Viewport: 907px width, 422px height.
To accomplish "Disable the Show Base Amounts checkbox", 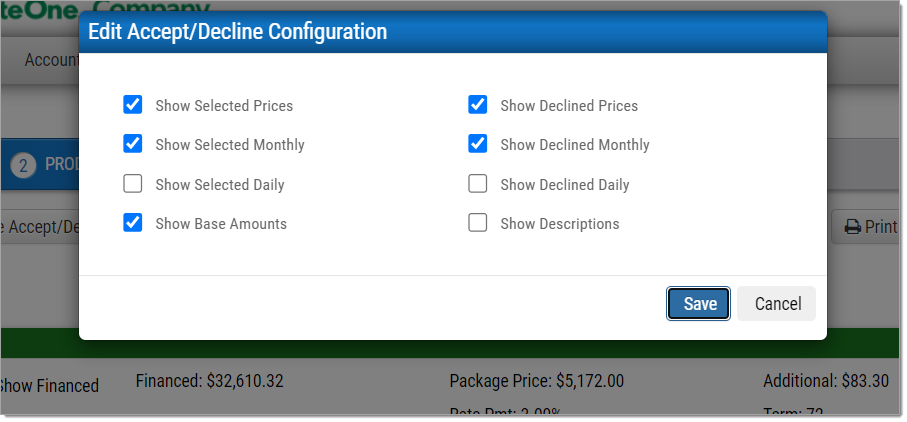I will pos(132,223).
